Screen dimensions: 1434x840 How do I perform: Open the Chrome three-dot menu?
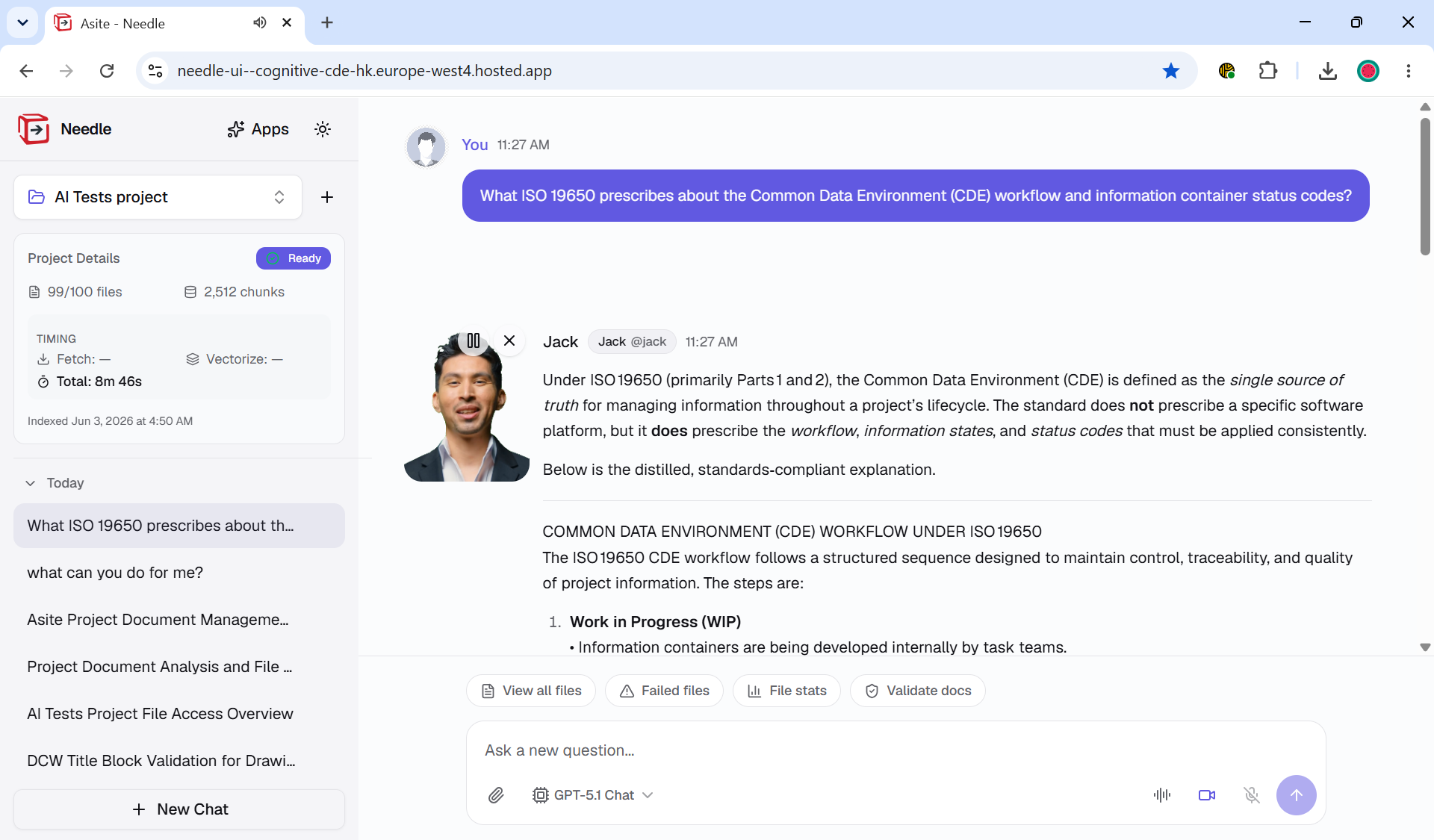pos(1409,71)
